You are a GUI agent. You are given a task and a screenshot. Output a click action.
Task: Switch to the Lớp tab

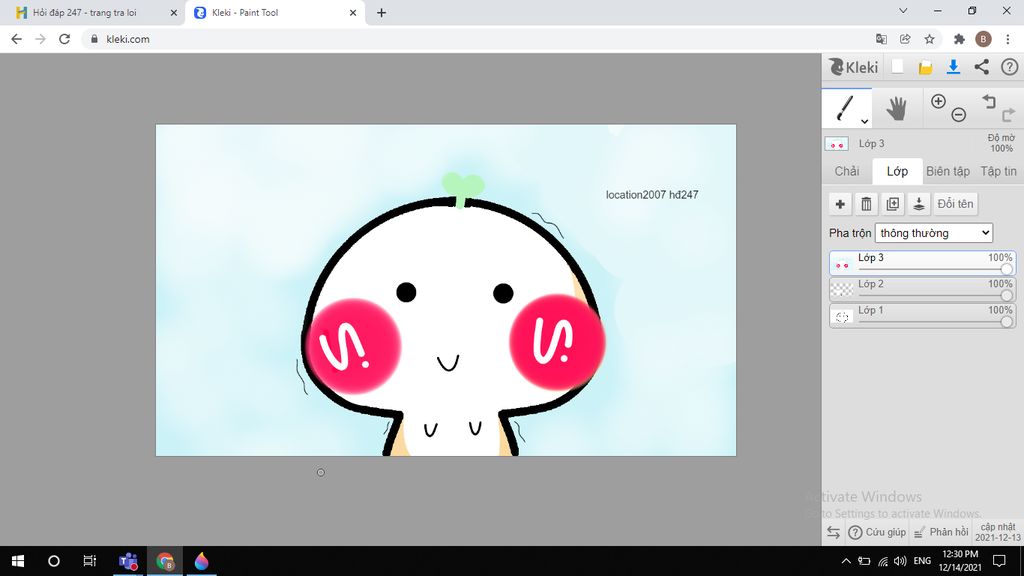[897, 171]
